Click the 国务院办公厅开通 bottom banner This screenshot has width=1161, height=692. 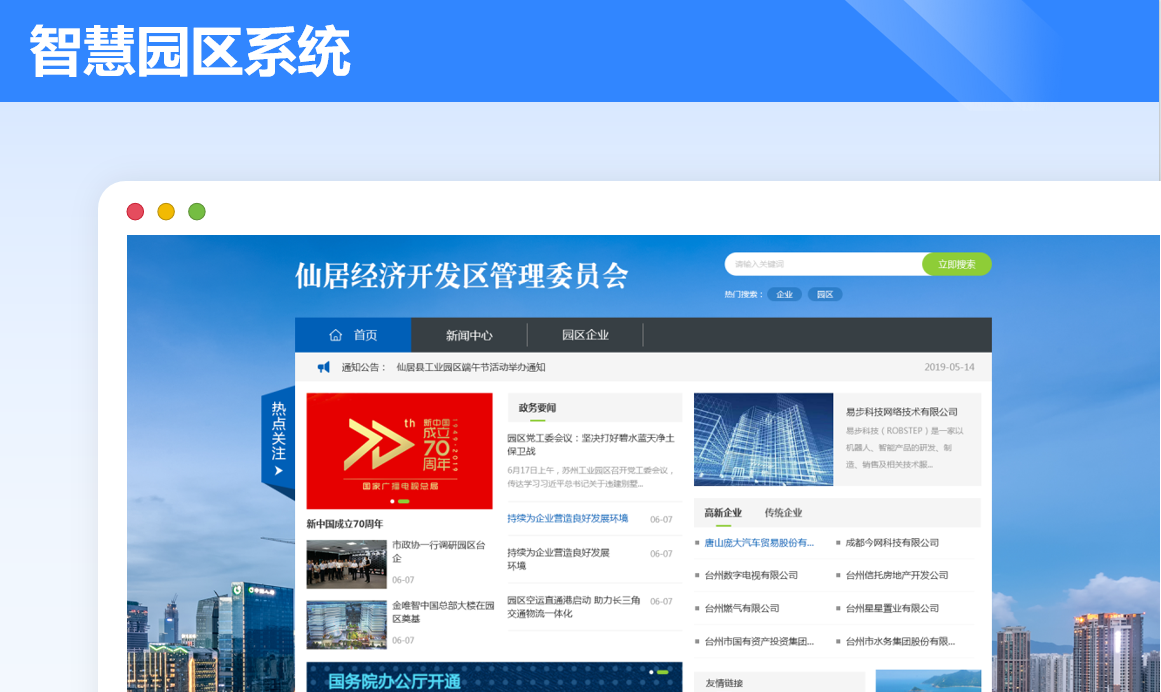coord(494,677)
